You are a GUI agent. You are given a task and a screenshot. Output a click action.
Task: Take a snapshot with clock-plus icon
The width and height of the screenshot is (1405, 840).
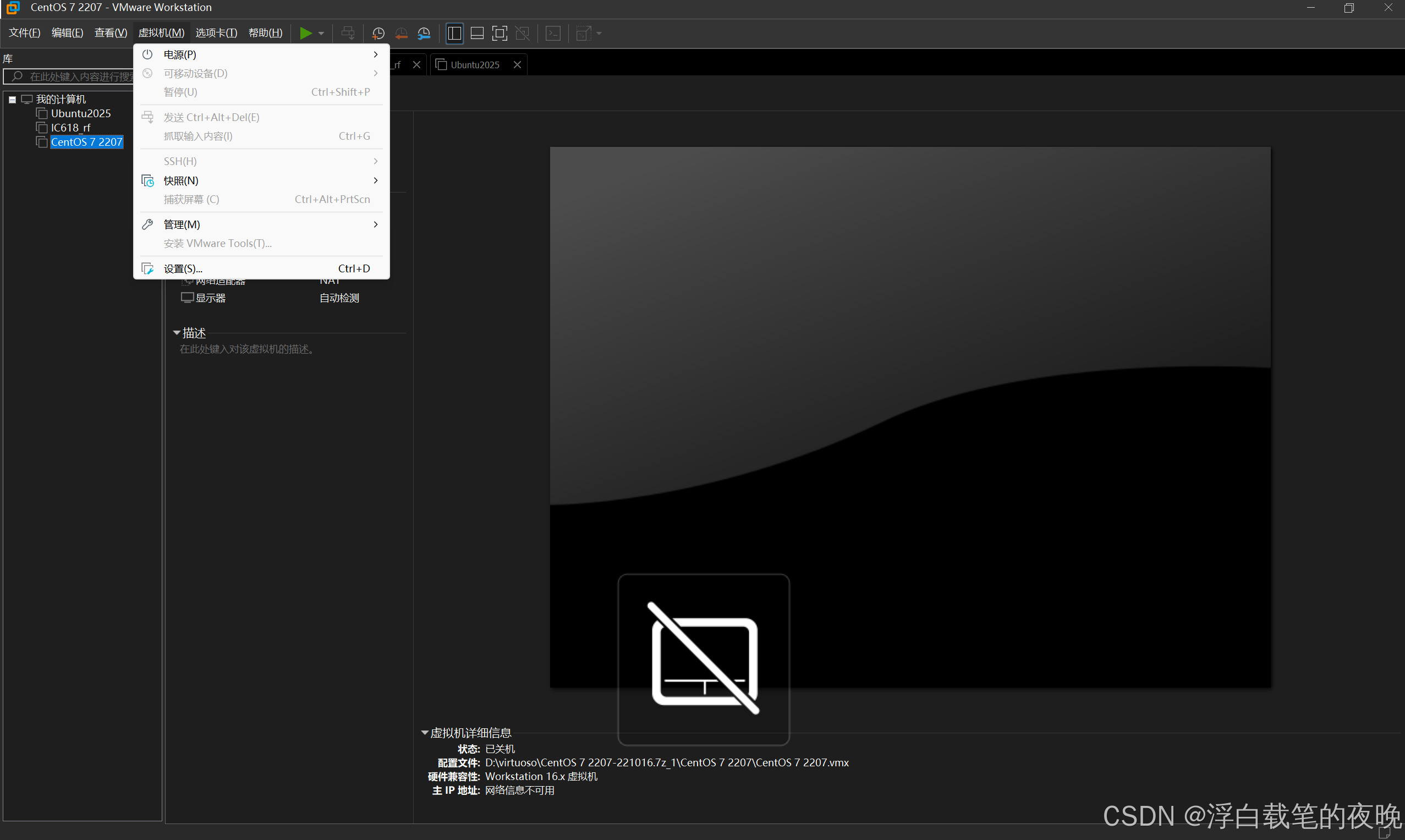click(378, 34)
